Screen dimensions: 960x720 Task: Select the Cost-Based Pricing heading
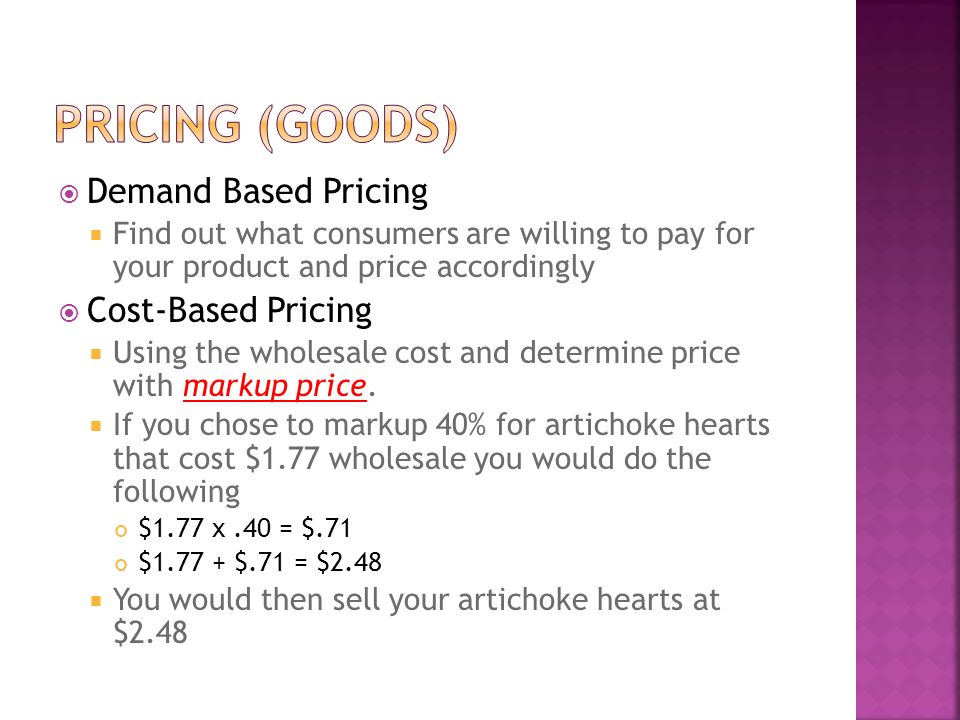(229, 310)
